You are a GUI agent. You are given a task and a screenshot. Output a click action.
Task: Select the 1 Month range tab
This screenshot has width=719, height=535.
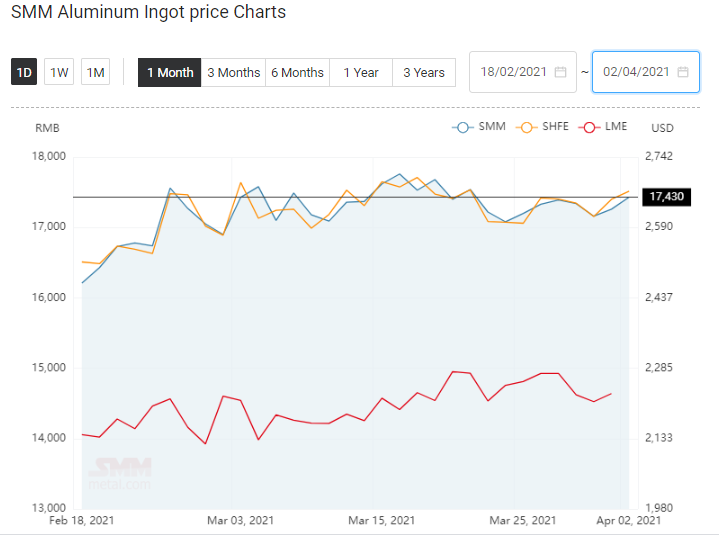click(170, 72)
